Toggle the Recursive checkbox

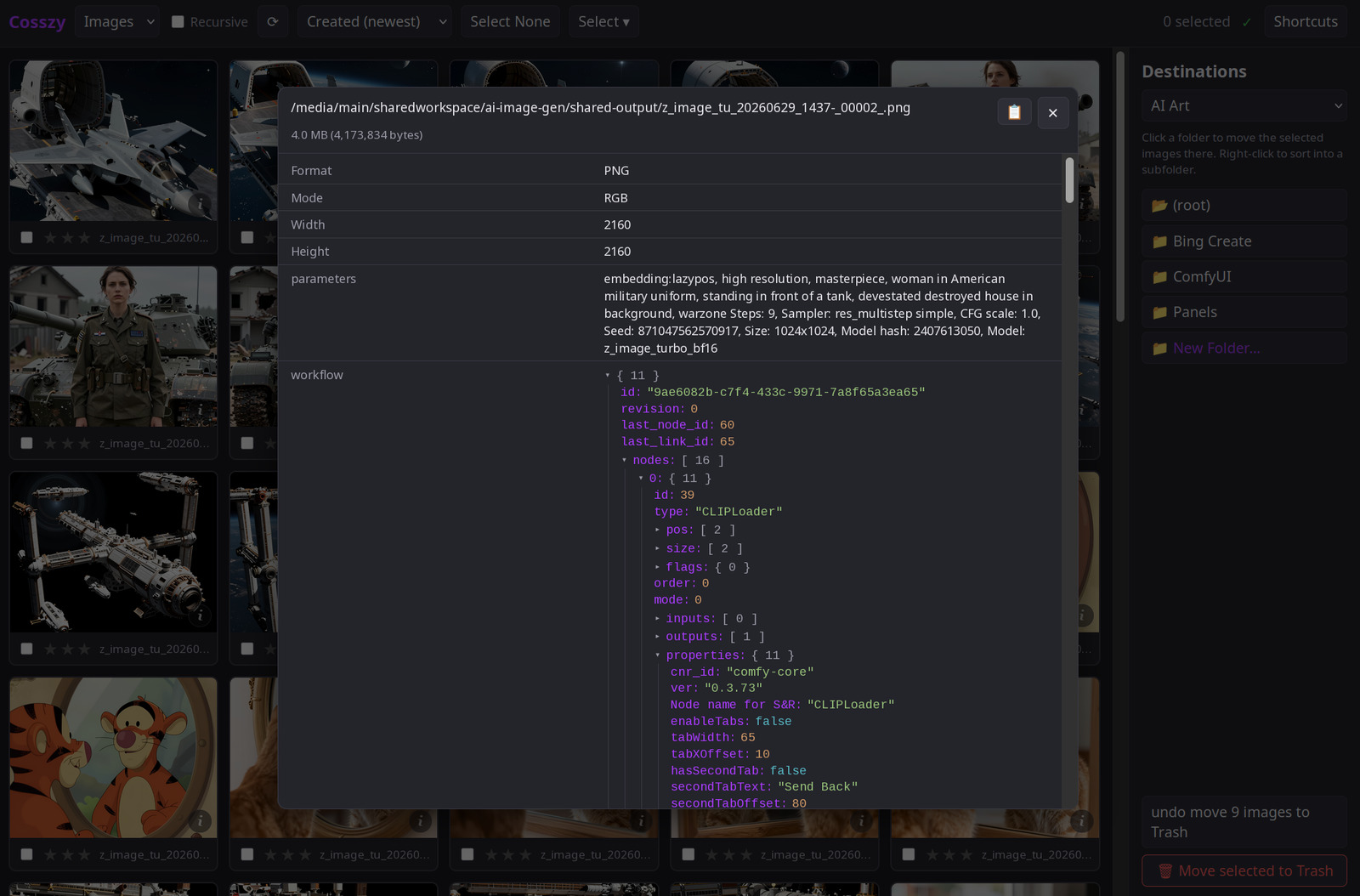click(178, 22)
